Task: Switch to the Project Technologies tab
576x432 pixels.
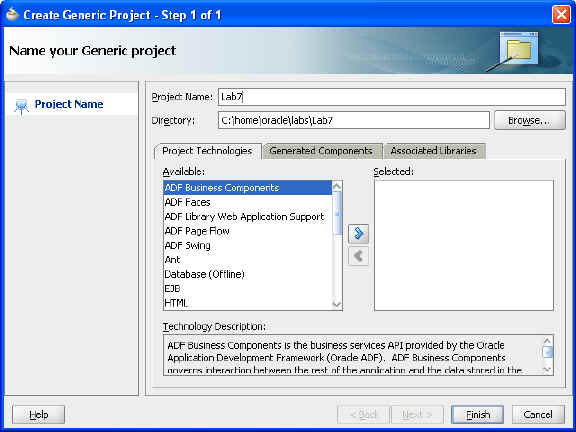Action: [x=208, y=151]
